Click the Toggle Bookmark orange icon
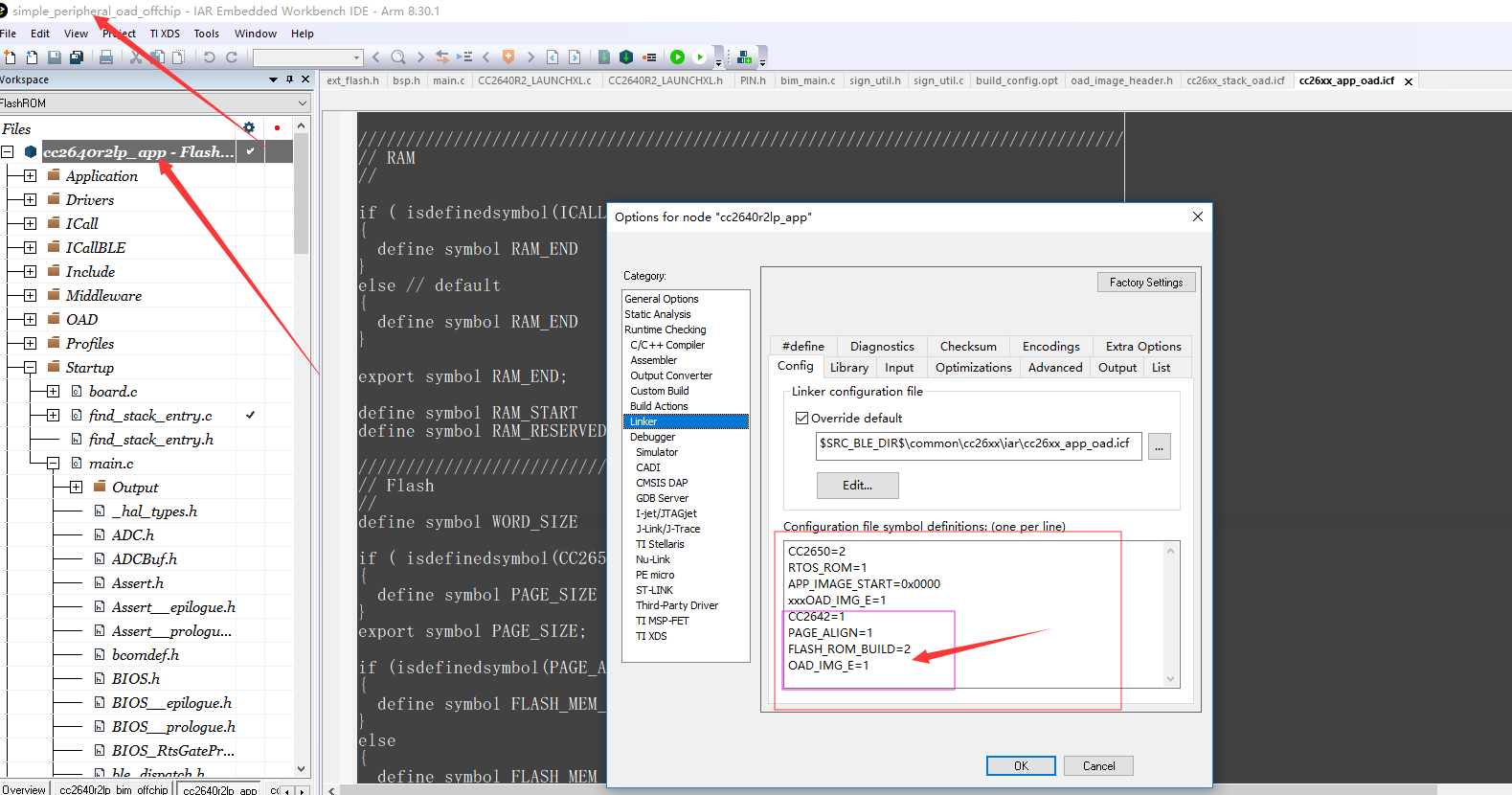This screenshot has width=1512, height=795. [x=508, y=57]
